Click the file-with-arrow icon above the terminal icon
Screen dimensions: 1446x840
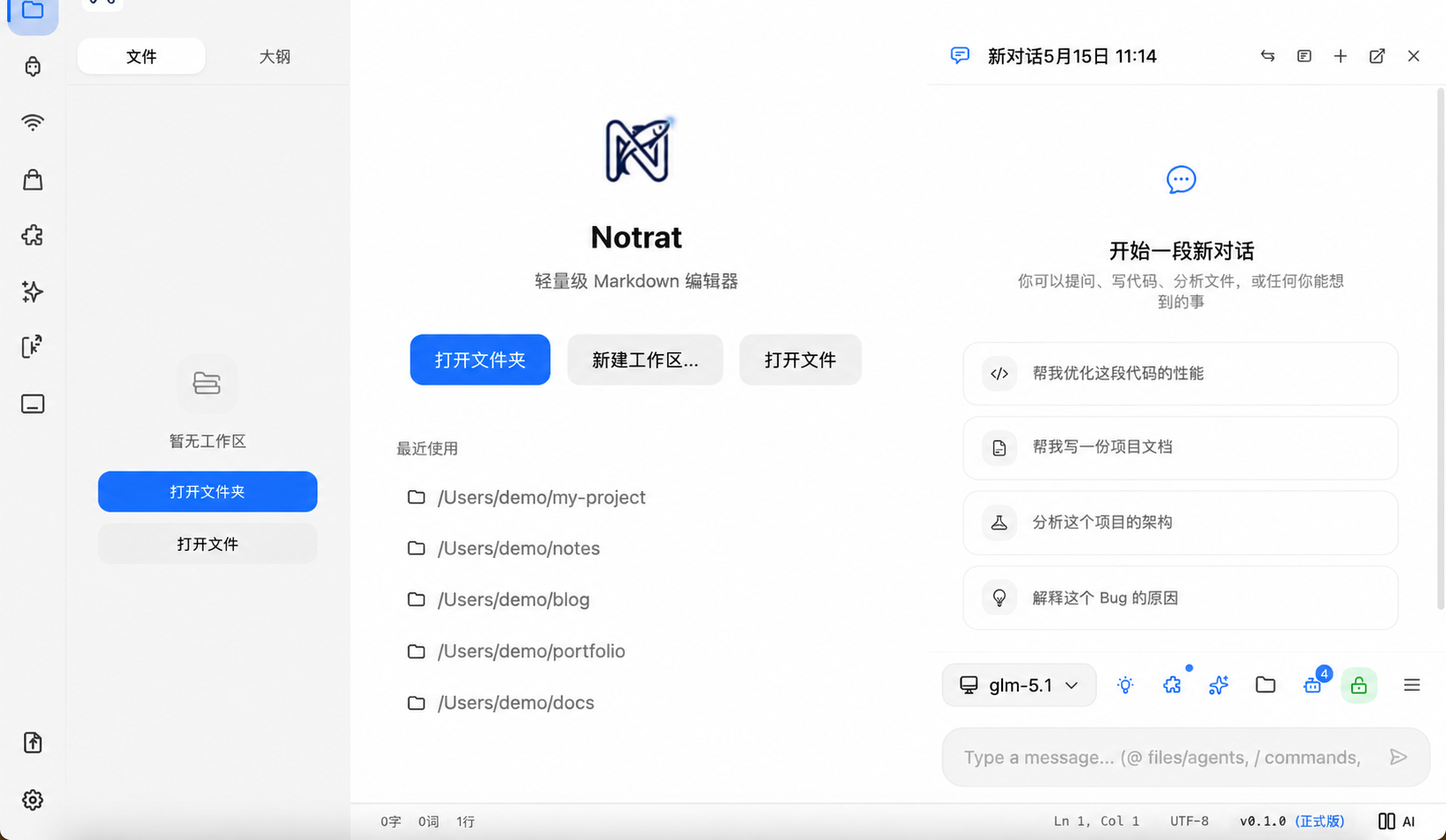pyautogui.click(x=33, y=347)
